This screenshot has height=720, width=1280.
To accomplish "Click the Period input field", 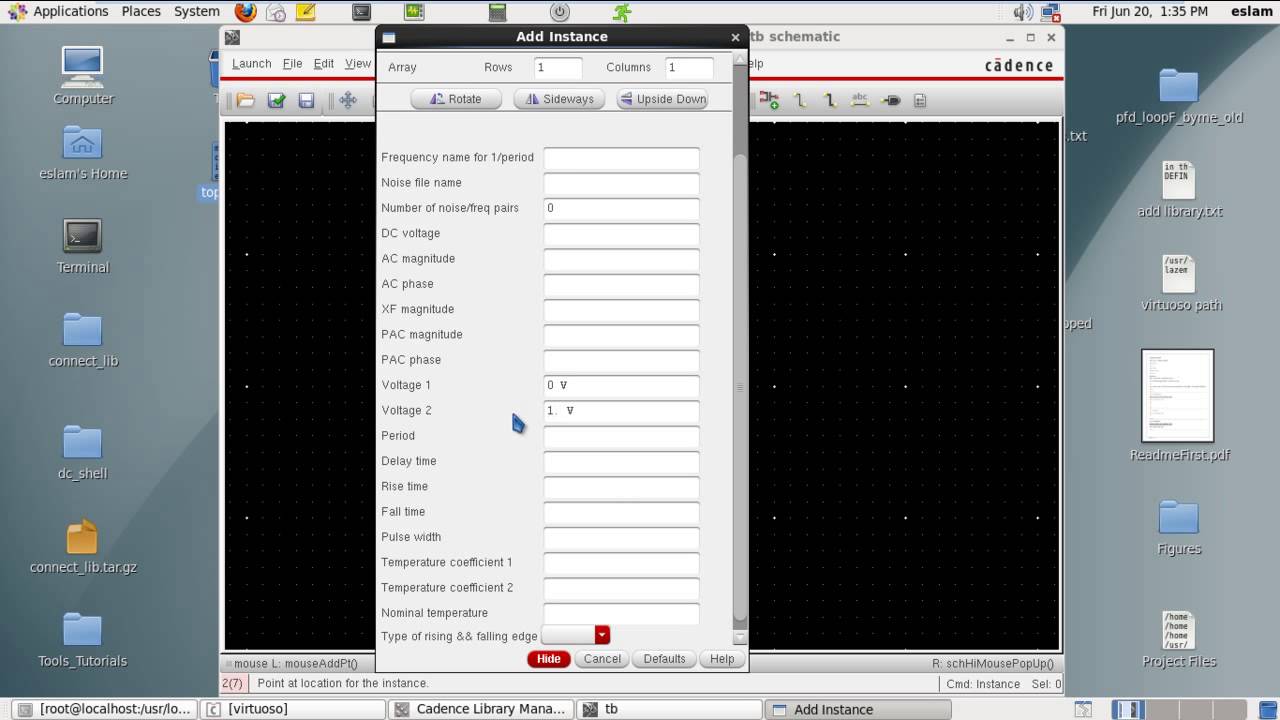I will tap(621, 436).
